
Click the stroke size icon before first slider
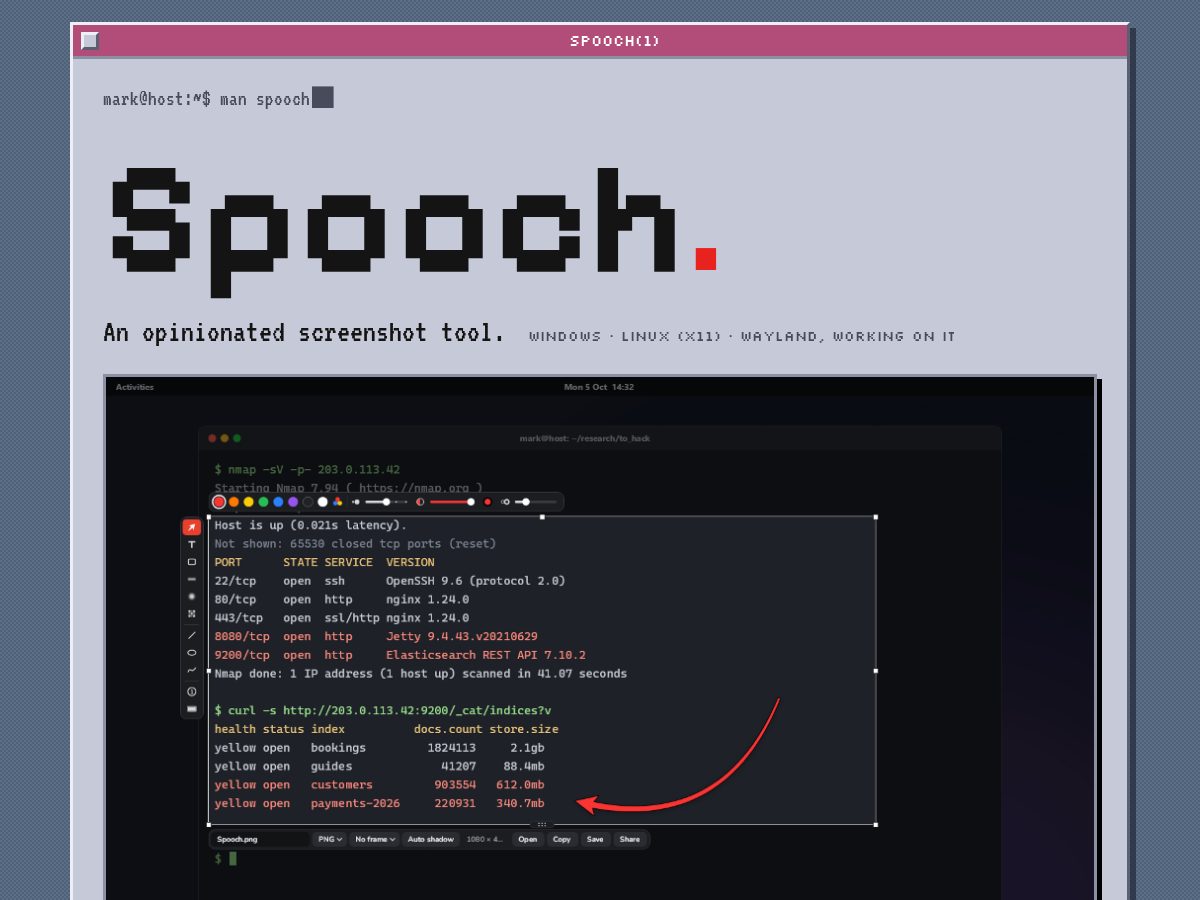356,502
